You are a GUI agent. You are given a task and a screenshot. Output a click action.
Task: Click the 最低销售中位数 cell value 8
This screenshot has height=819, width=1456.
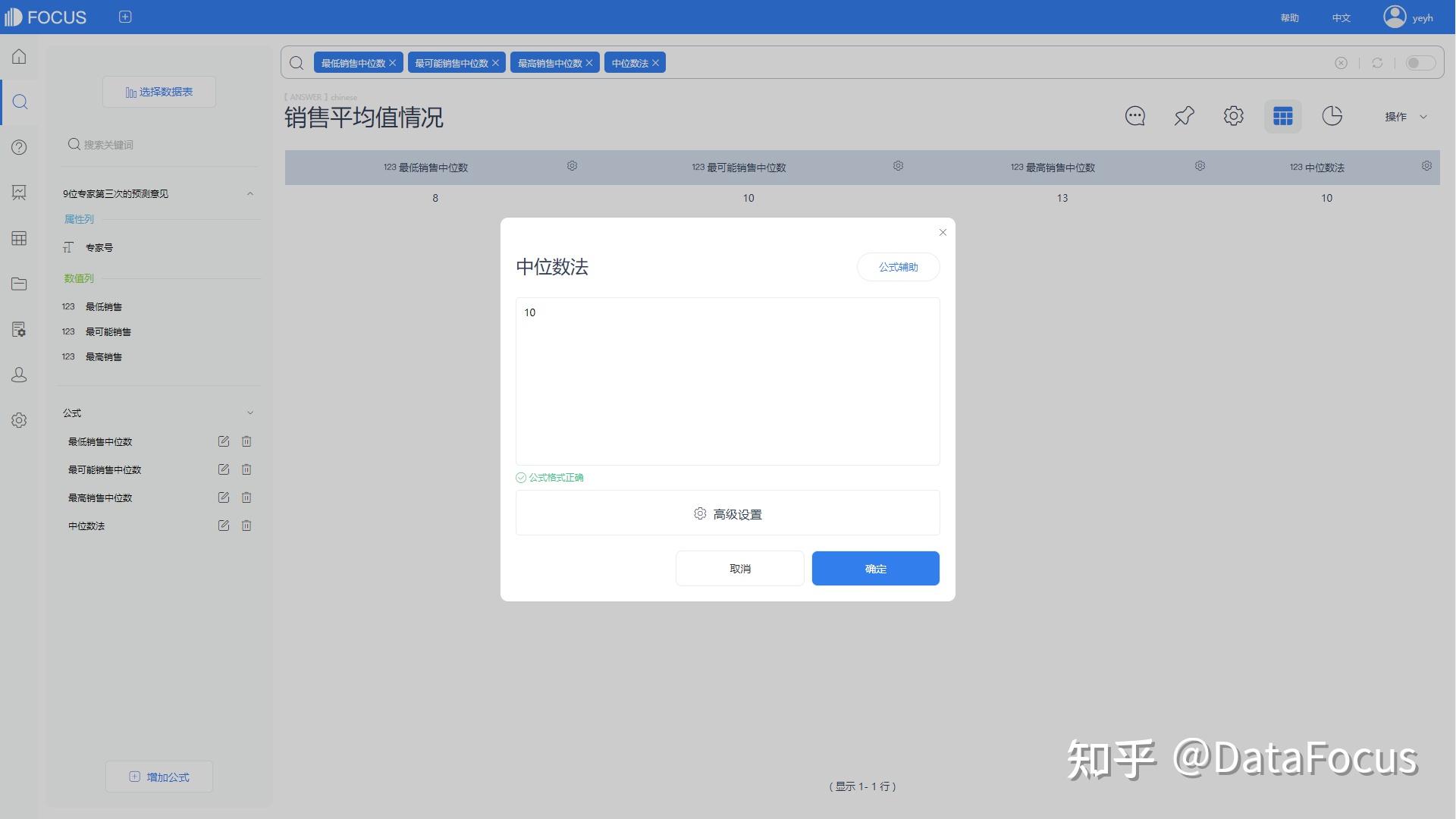click(x=435, y=198)
